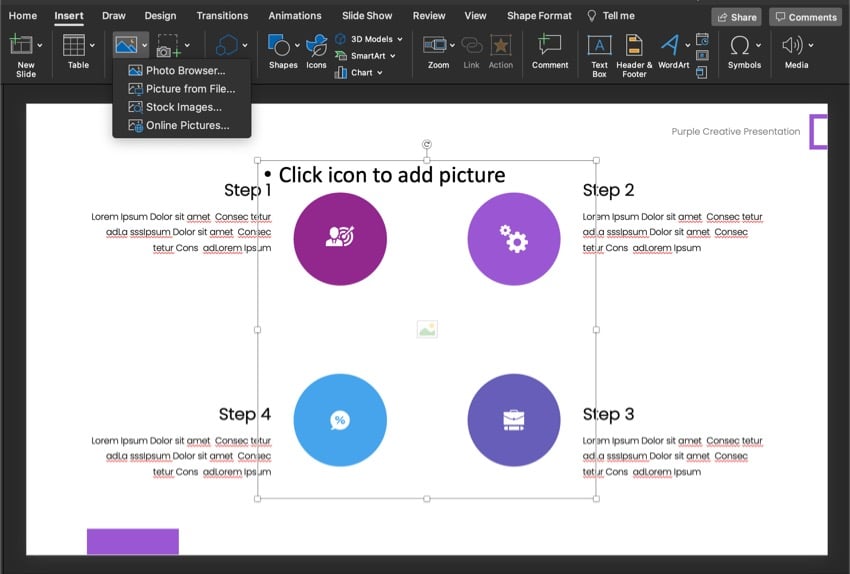Insert a Table from the ribbon
The height and width of the screenshot is (574, 850).
pos(75,46)
